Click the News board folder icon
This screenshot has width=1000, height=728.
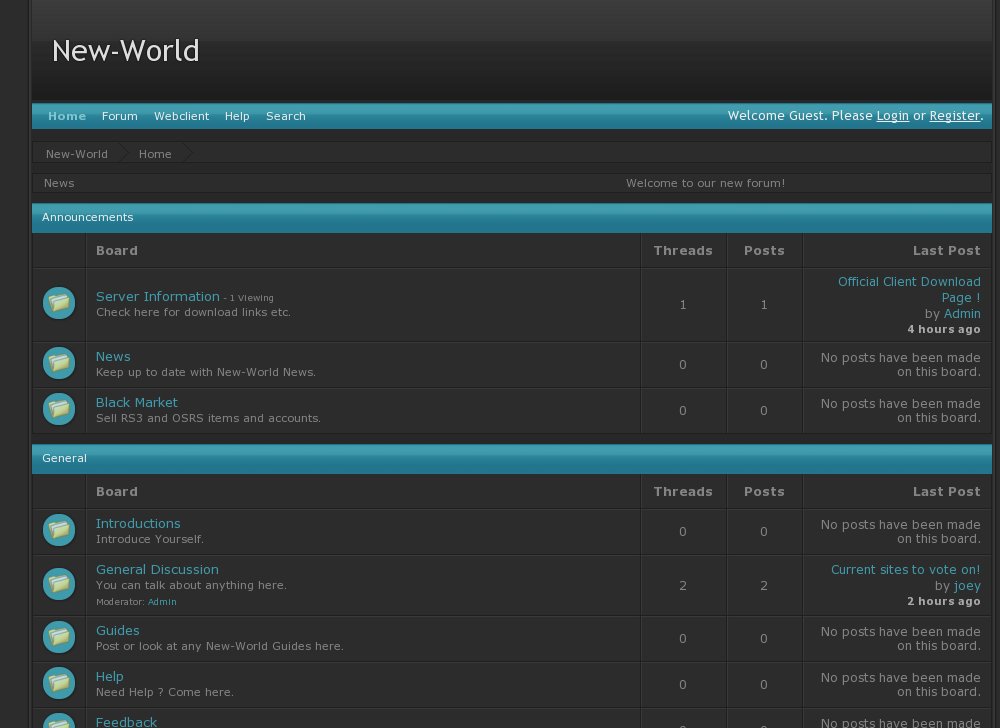[x=58, y=362]
